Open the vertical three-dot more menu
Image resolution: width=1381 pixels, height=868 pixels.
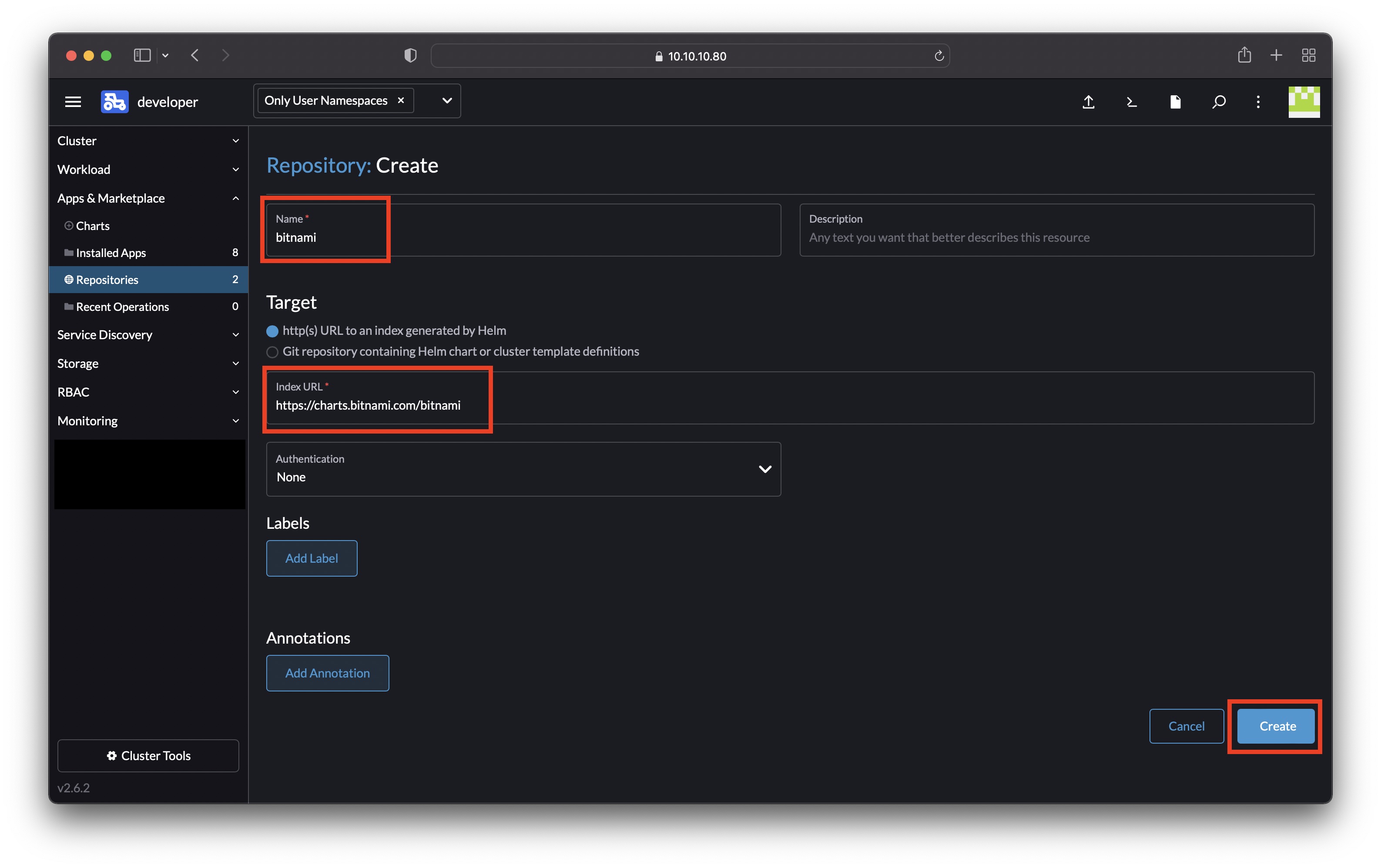pos(1258,102)
